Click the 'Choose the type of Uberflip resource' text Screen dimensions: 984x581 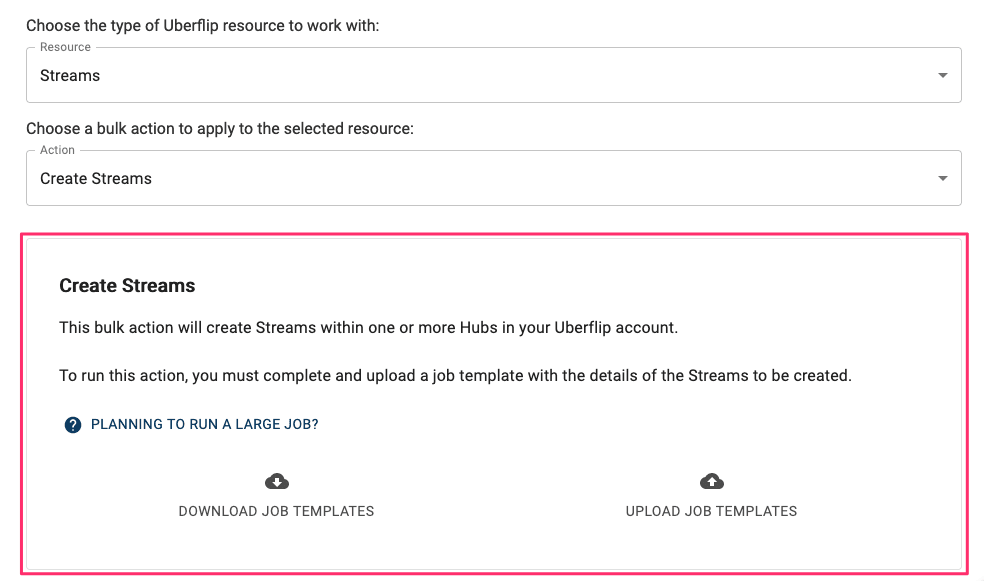click(203, 26)
